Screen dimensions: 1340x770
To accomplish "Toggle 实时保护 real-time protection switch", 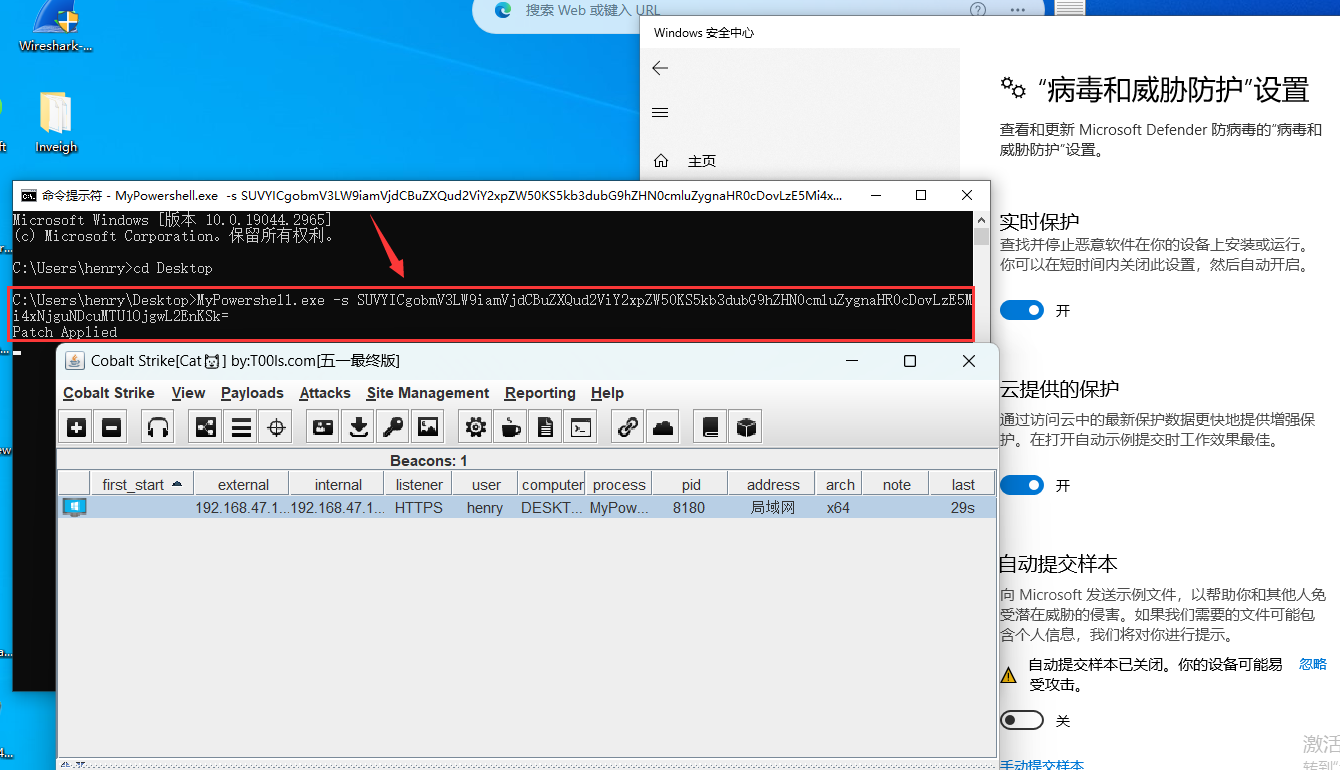I will (x=1021, y=310).
